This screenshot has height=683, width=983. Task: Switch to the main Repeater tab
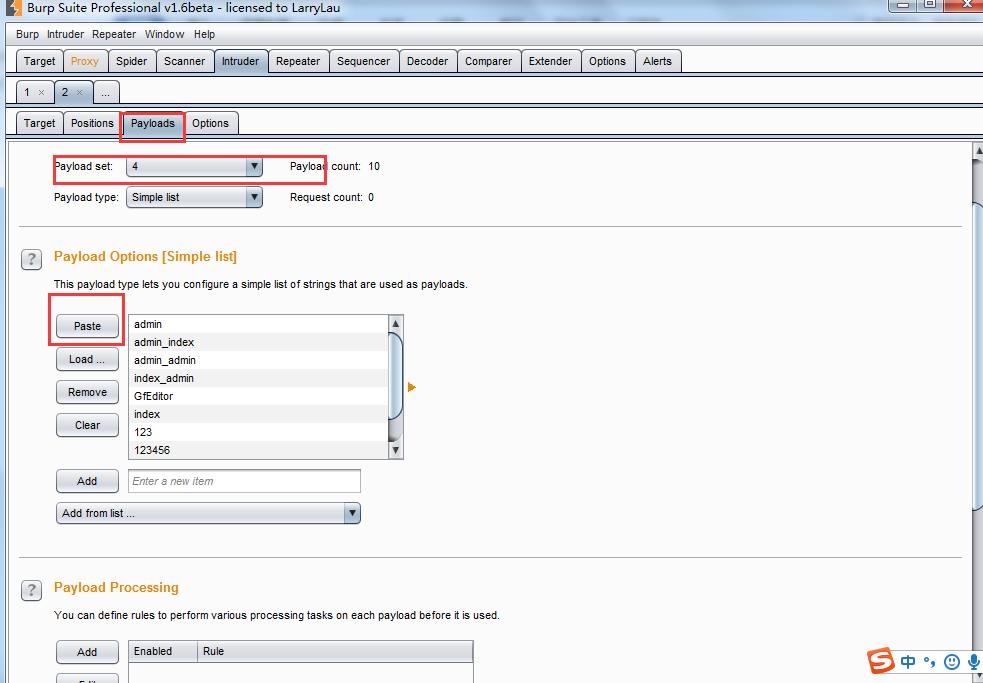(x=298, y=61)
